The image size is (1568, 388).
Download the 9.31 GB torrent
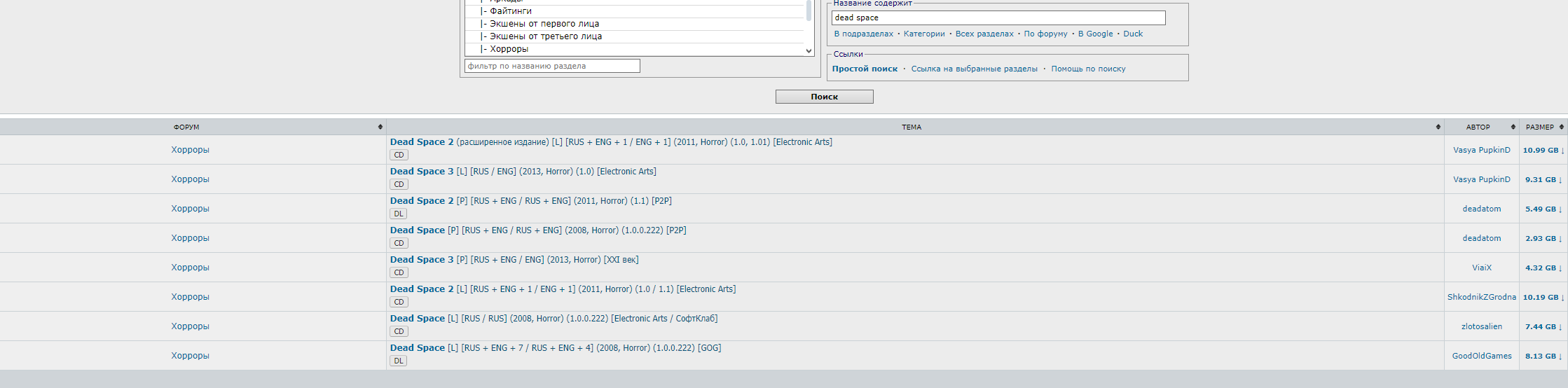[1543, 179]
